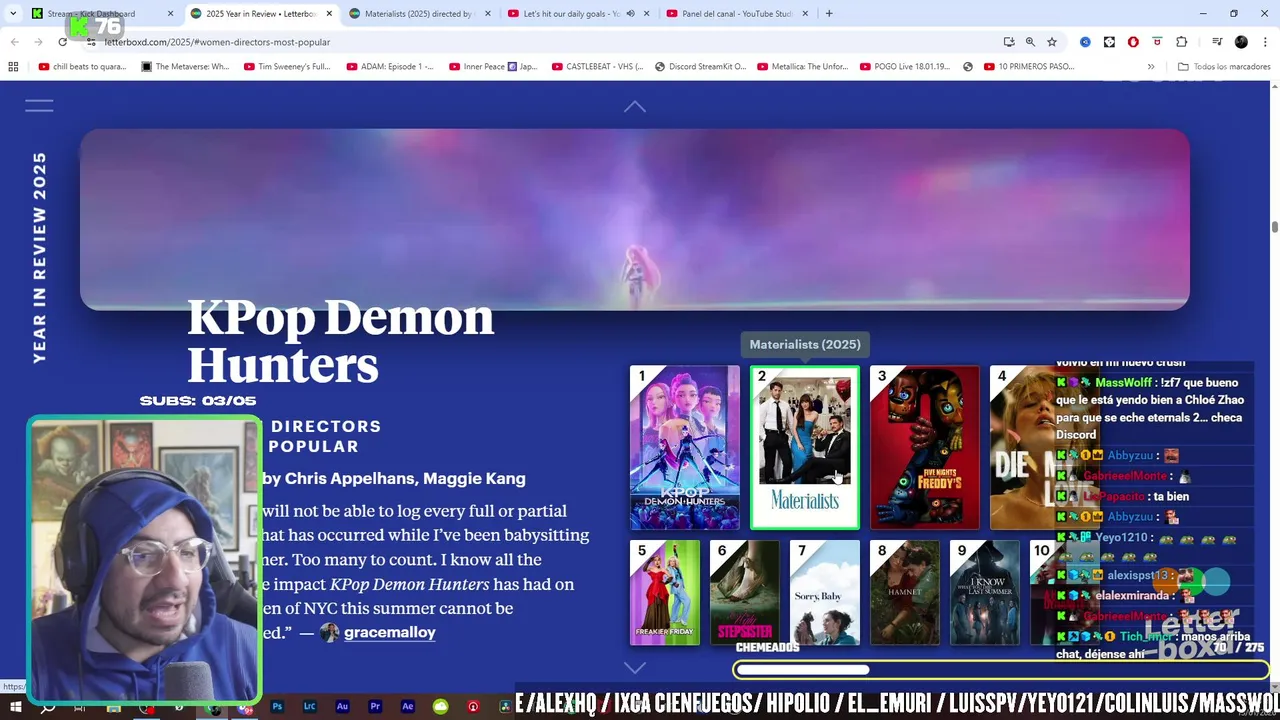Open the Windows Start button
The width and height of the screenshot is (1280, 720).
pyautogui.click(x=15, y=707)
